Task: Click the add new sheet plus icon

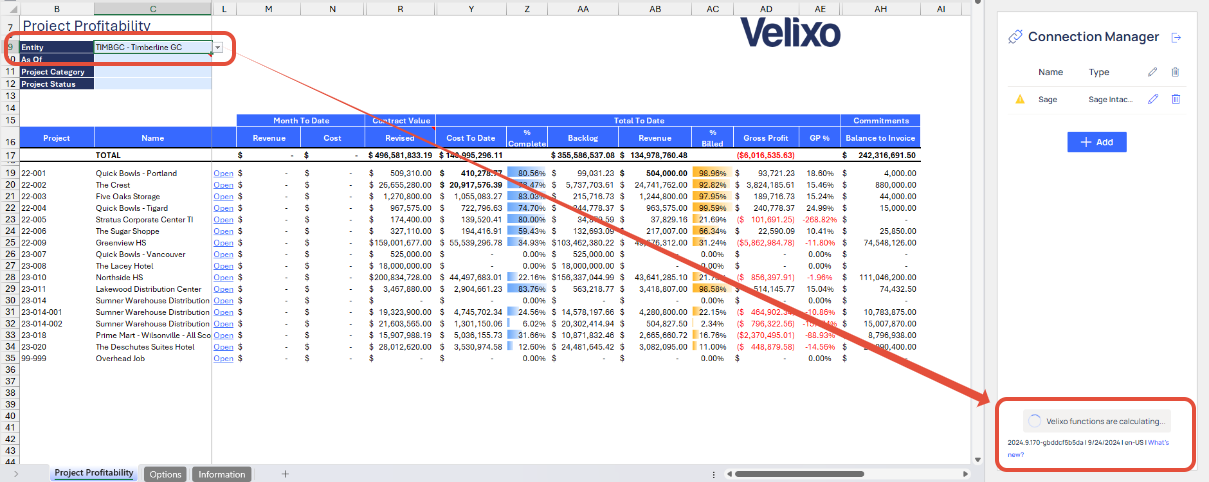Action: 285,474
